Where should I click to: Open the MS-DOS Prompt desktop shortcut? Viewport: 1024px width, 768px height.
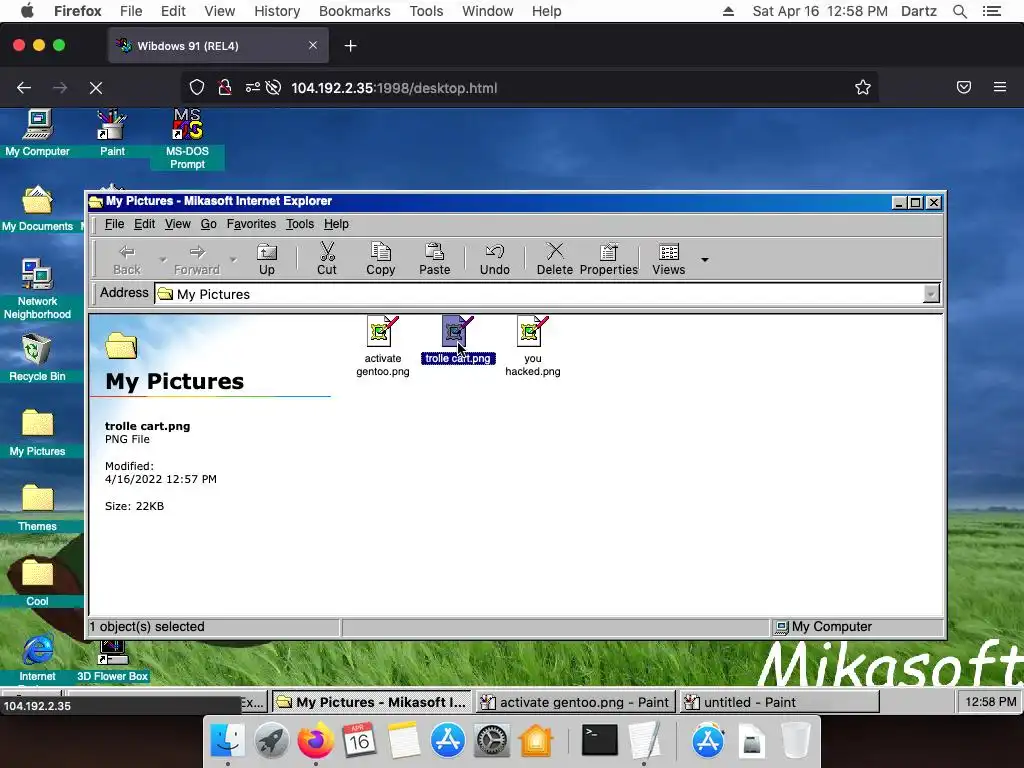(x=187, y=139)
